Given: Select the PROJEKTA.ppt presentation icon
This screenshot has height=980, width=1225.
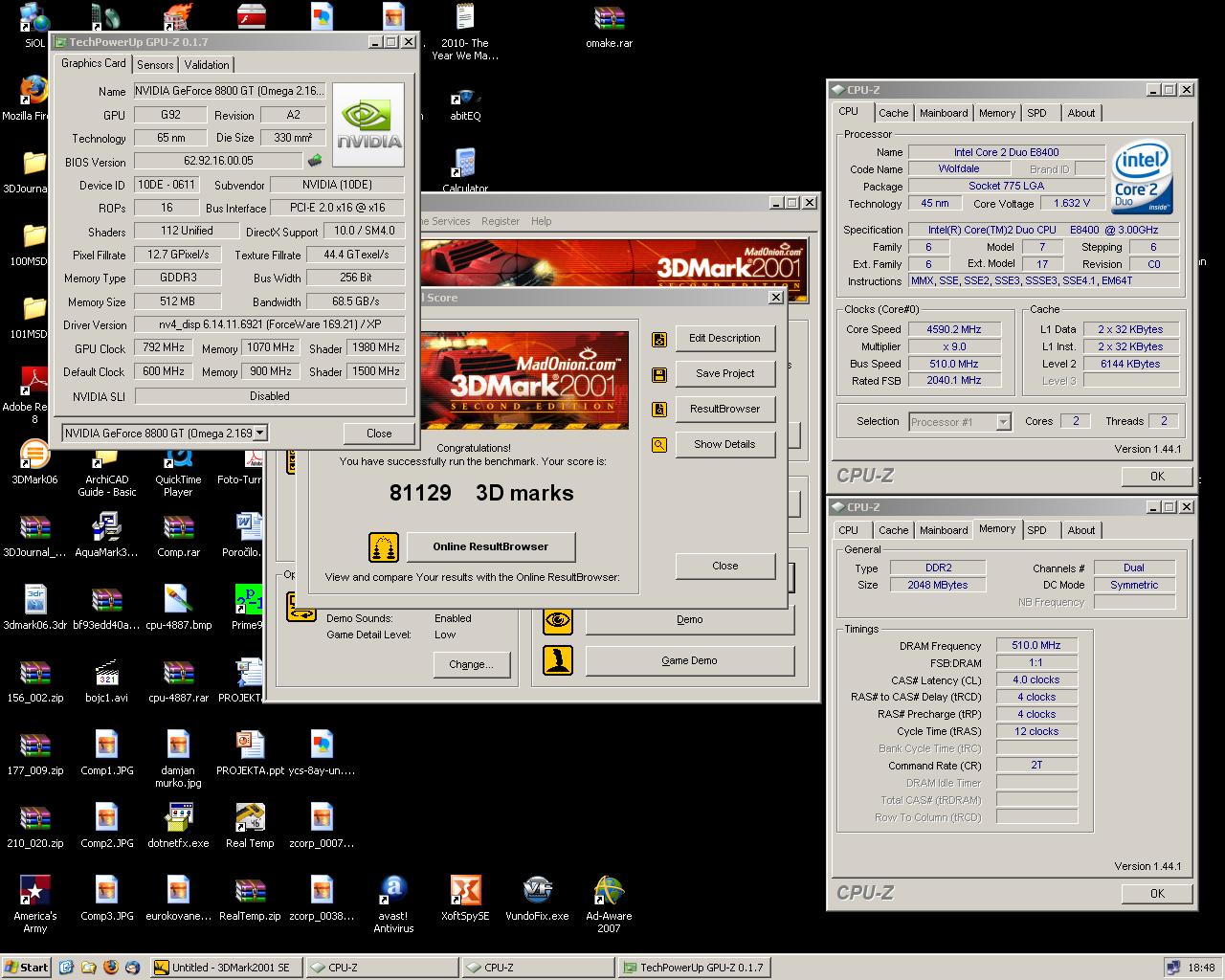Looking at the screenshot, I should (x=250, y=754).
